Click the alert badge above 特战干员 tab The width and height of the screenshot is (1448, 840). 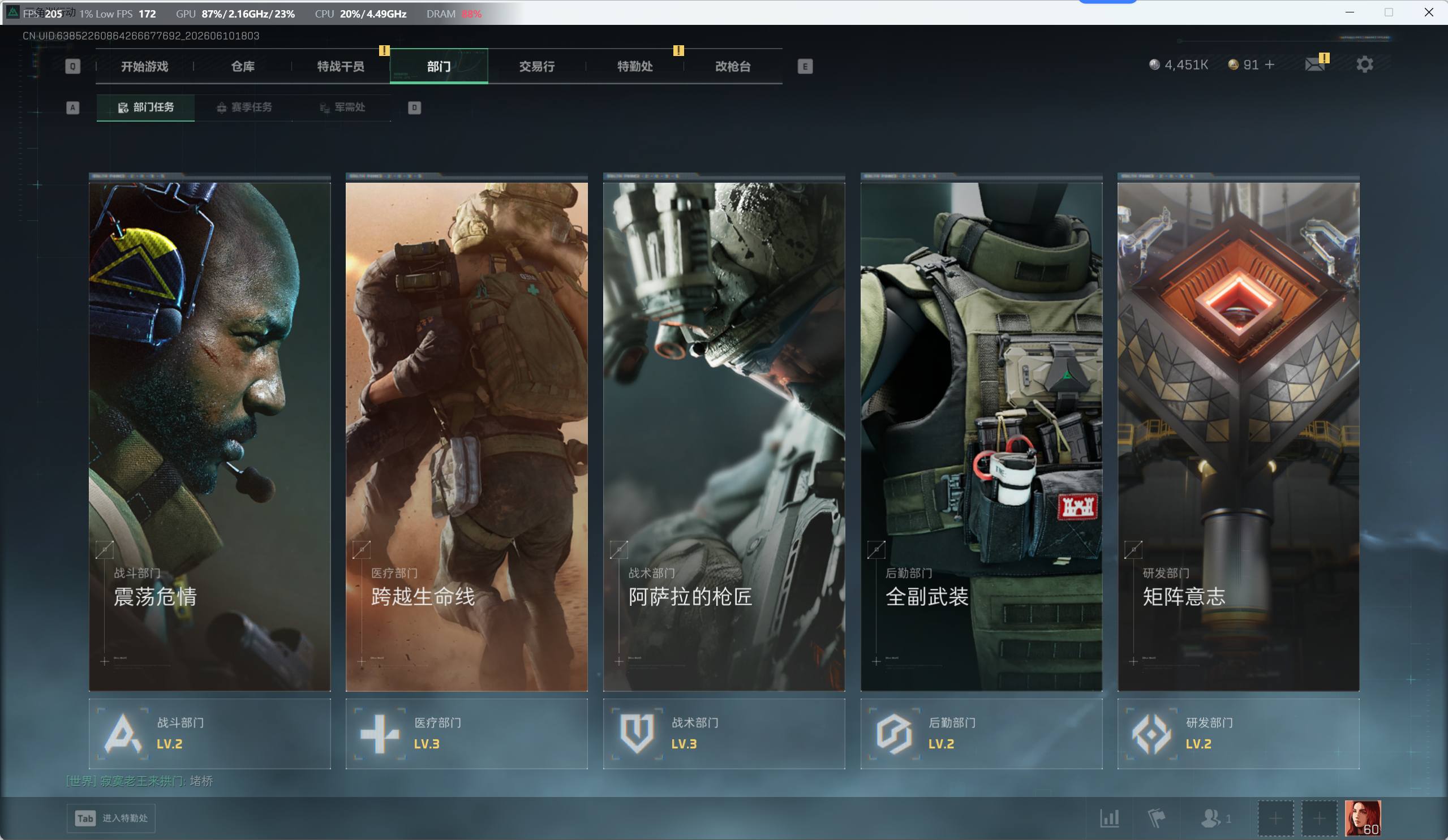384,50
